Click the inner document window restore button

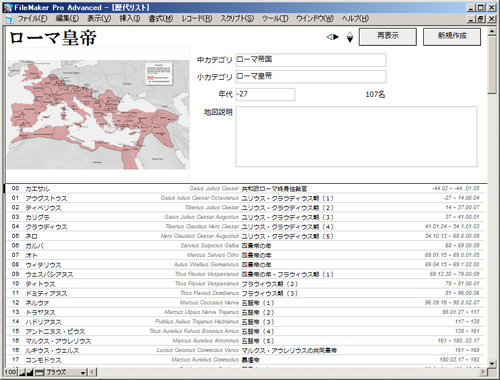pyautogui.click(x=481, y=19)
